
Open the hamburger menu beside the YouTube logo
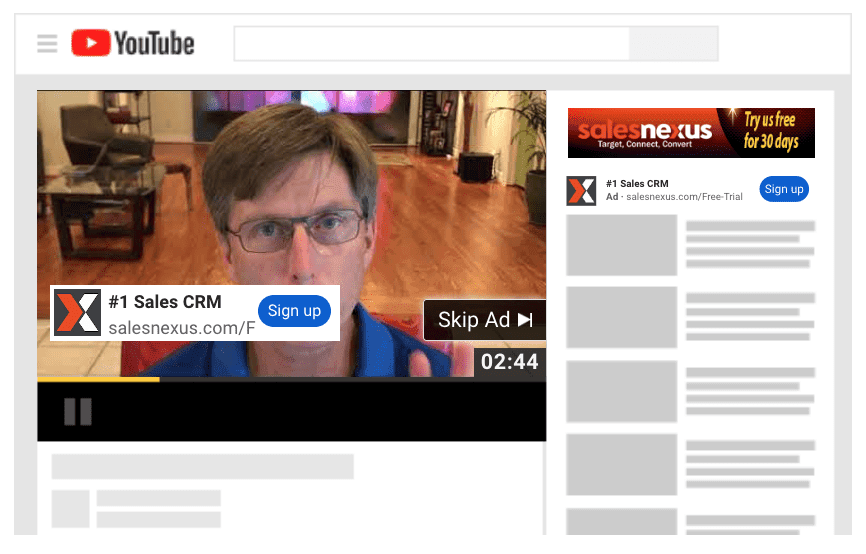tap(47, 44)
